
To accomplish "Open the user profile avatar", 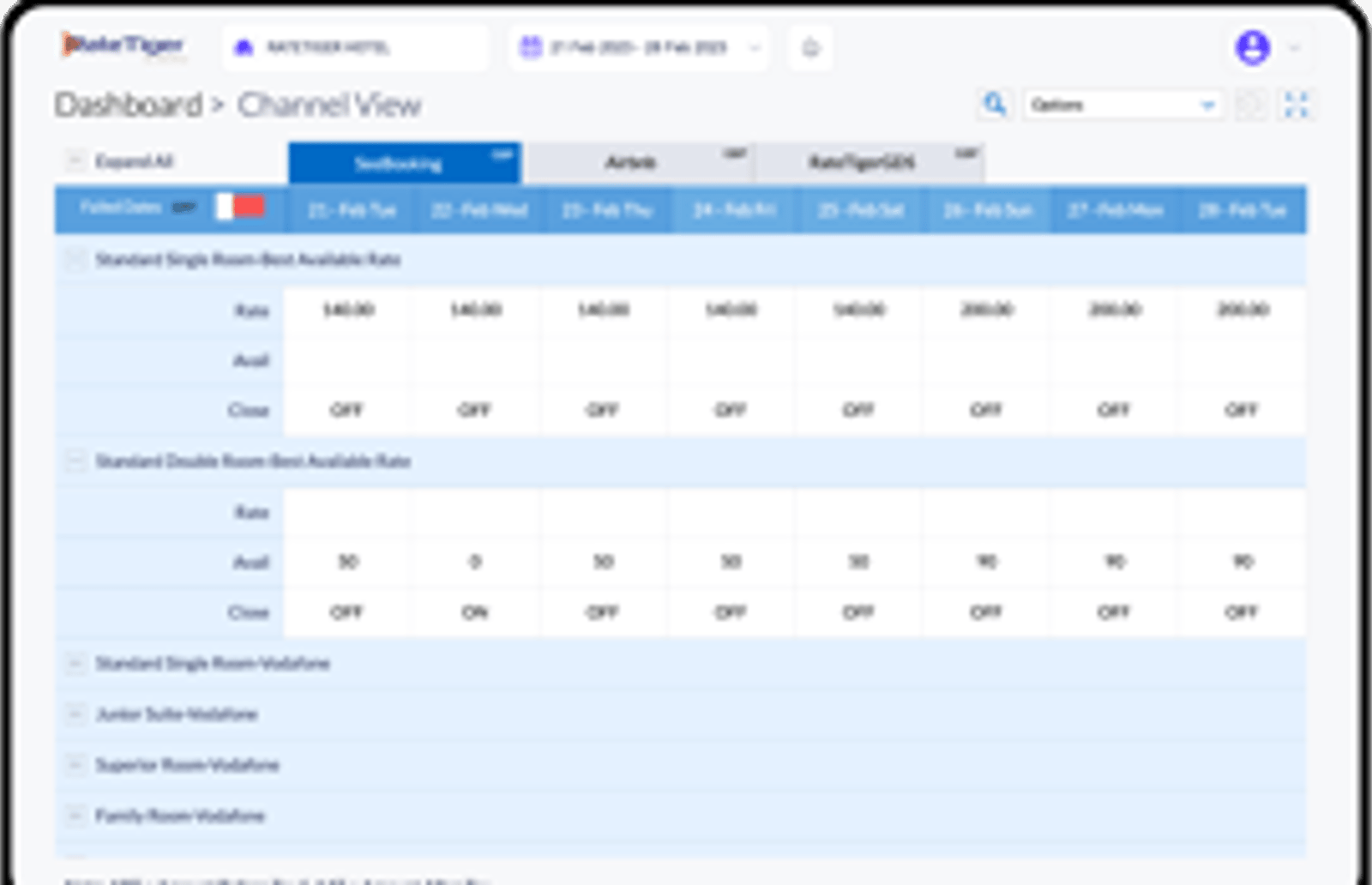I will tap(1252, 47).
